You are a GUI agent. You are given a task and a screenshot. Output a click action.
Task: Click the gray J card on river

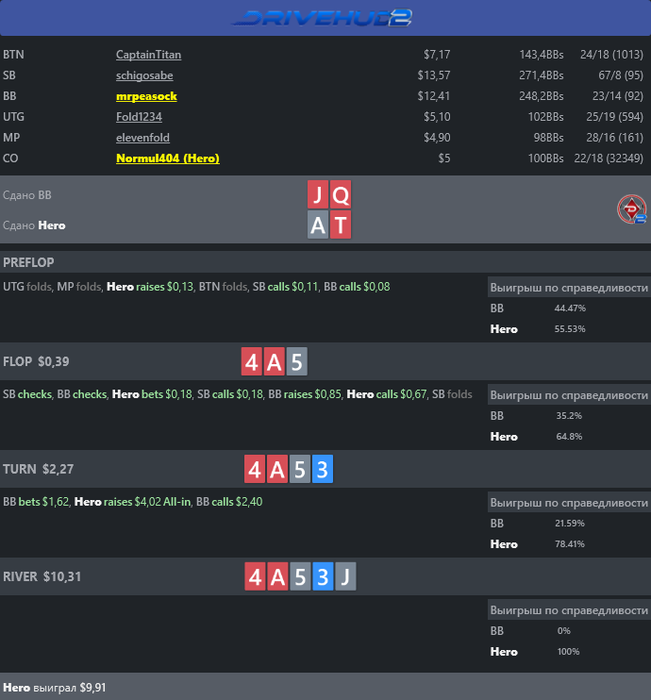click(x=346, y=576)
